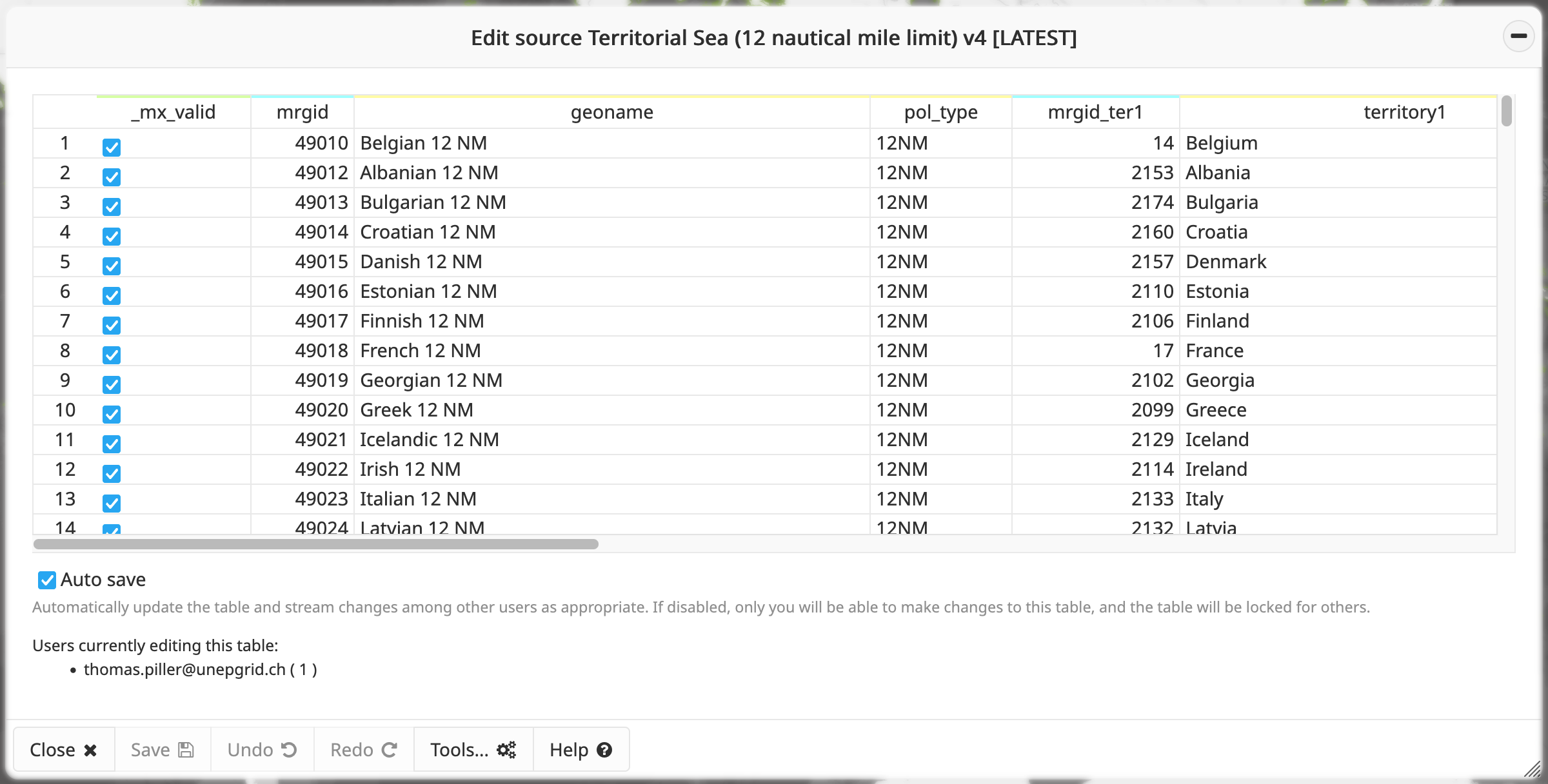Disable the Auto save checkbox
This screenshot has width=1548, height=784.
coord(47,580)
